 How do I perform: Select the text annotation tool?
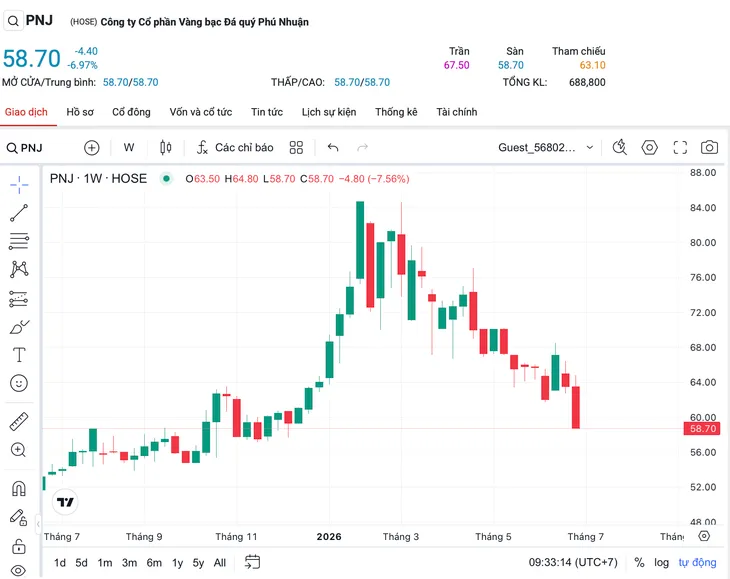19,355
